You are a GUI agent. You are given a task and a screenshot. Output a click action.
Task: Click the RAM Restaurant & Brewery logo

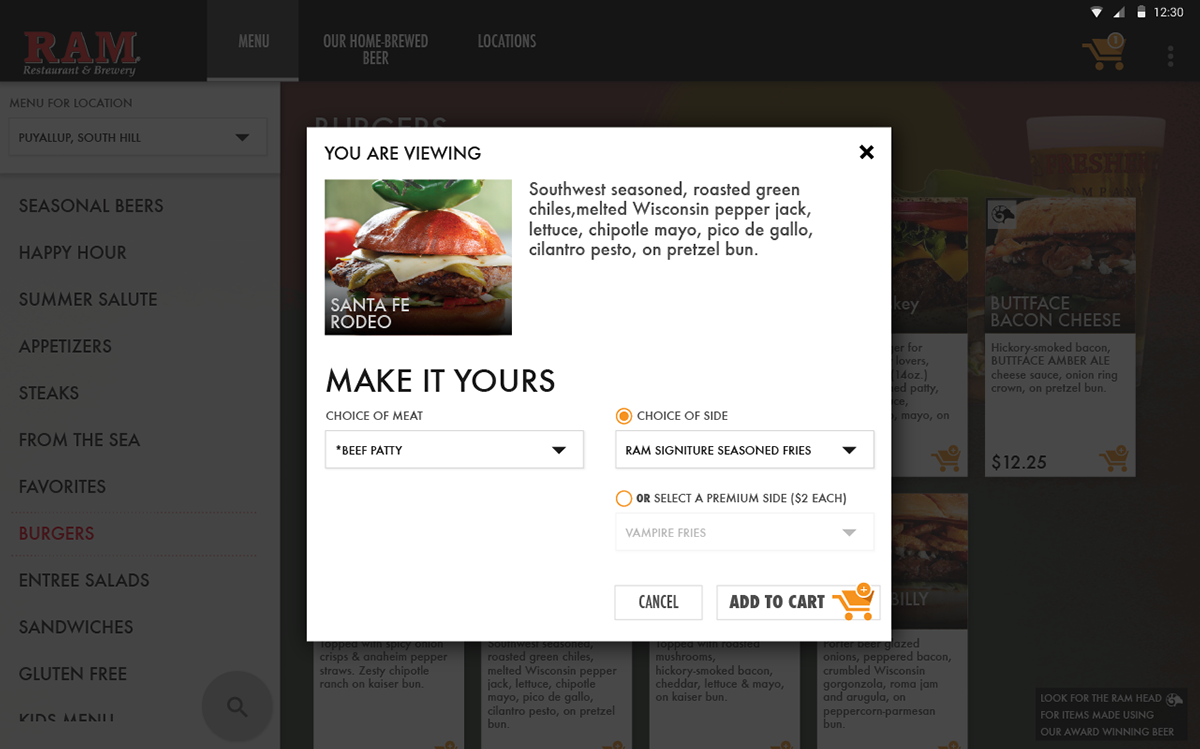[x=81, y=54]
